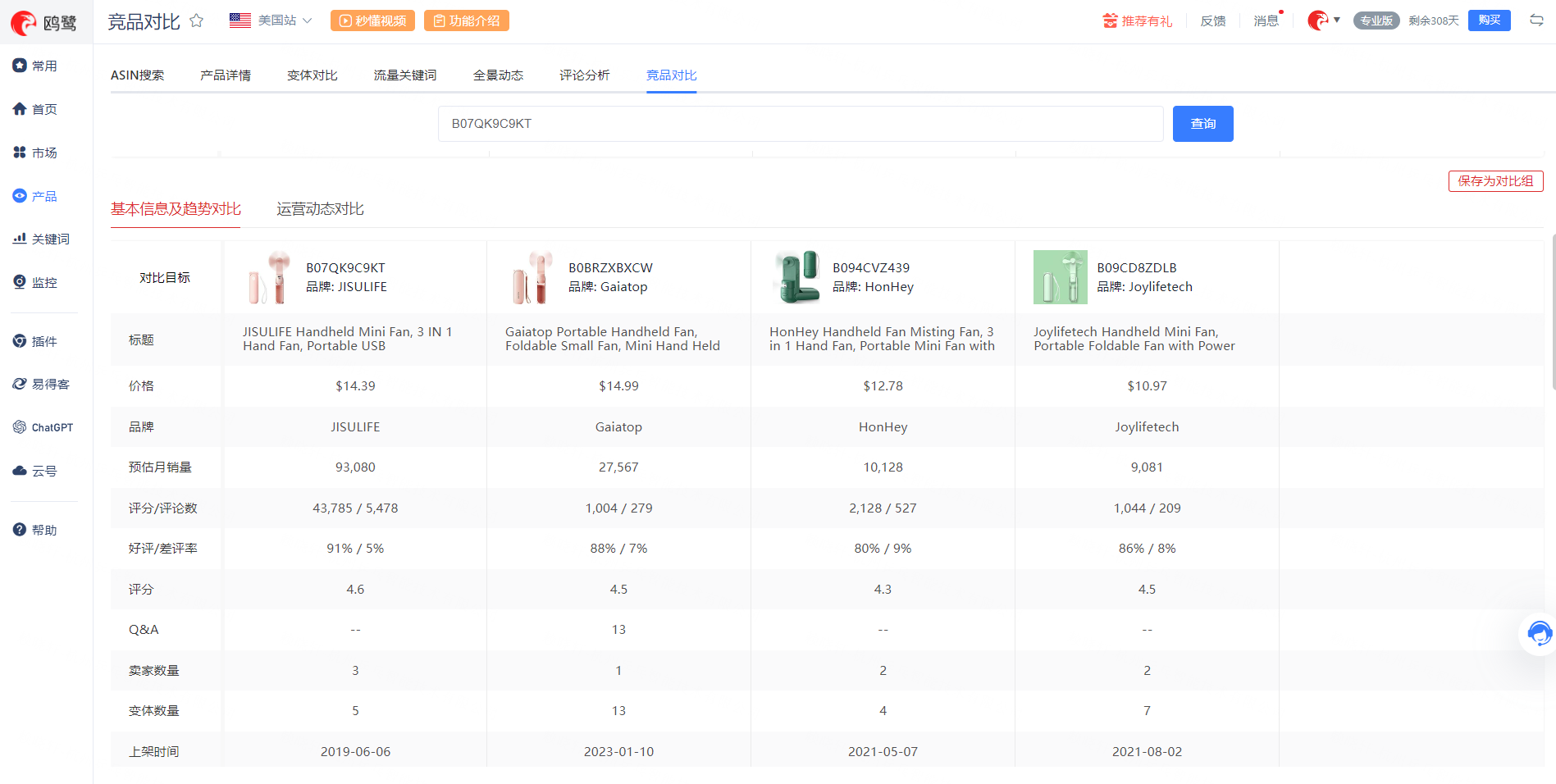Image resolution: width=1556 pixels, height=784 pixels.
Task: Switch to the 流量关键词 tab
Action: pos(405,75)
